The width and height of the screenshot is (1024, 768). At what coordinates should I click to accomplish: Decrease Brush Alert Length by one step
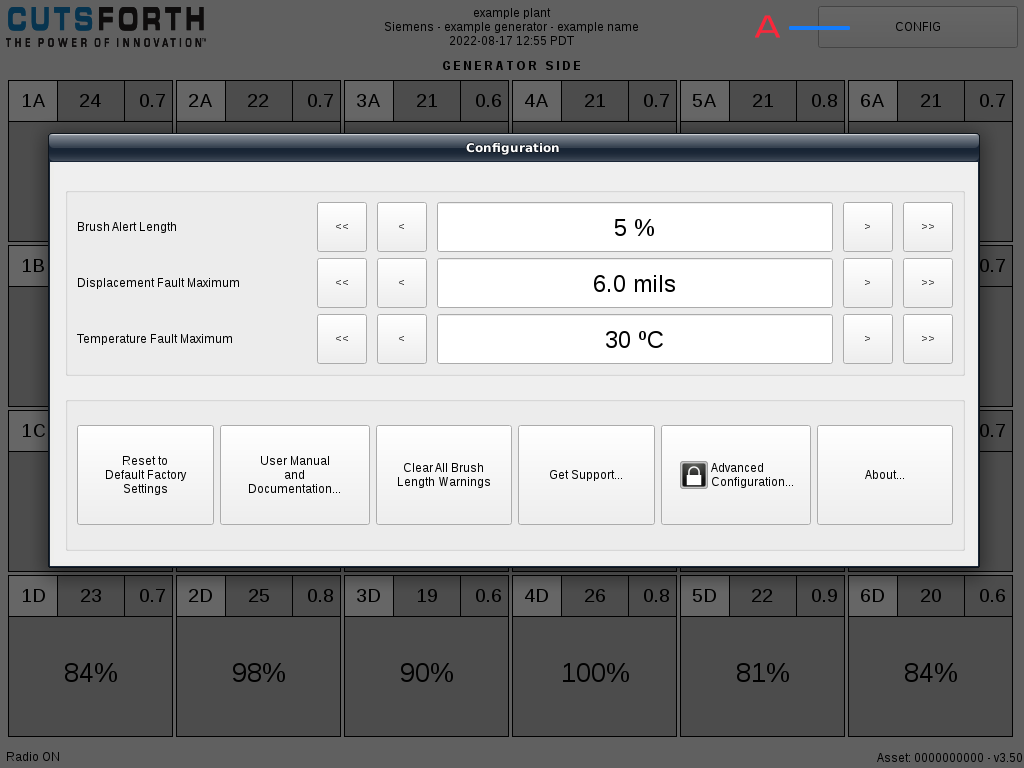coord(401,227)
